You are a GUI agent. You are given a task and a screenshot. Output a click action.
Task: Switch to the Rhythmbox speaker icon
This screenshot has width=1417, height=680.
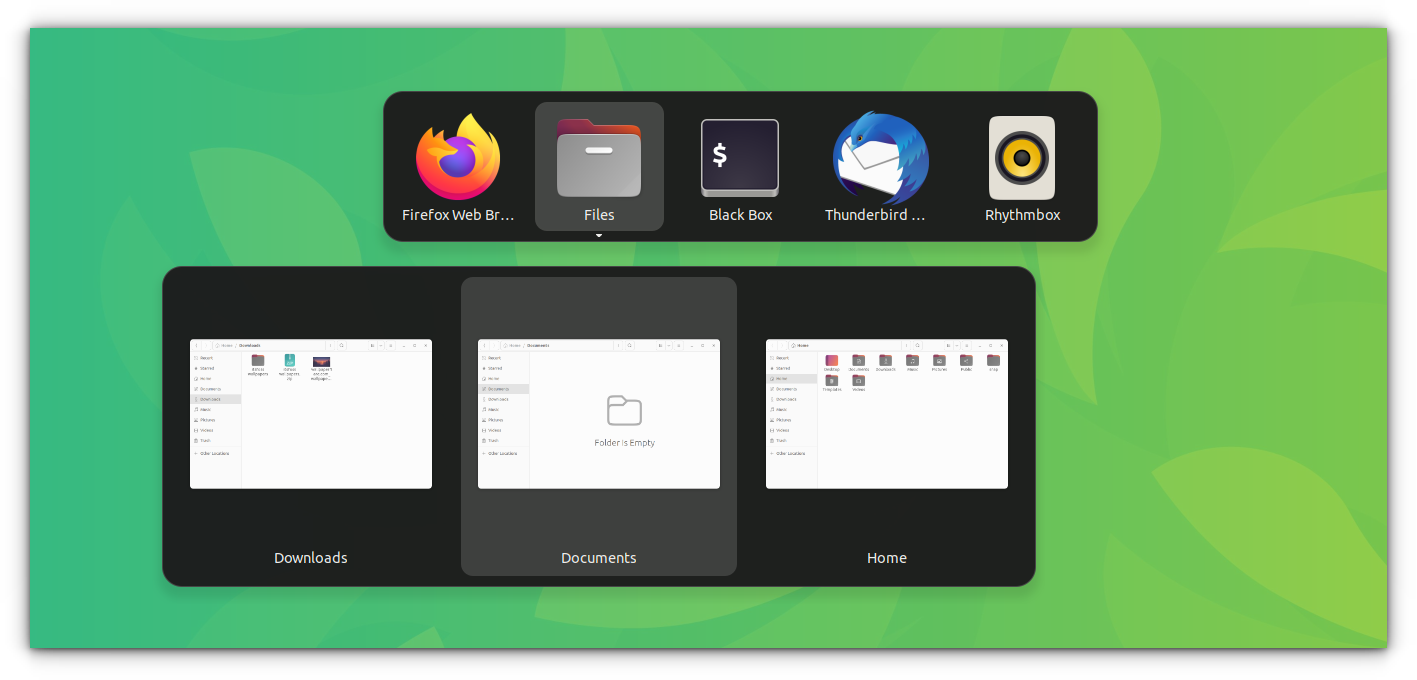(1022, 158)
